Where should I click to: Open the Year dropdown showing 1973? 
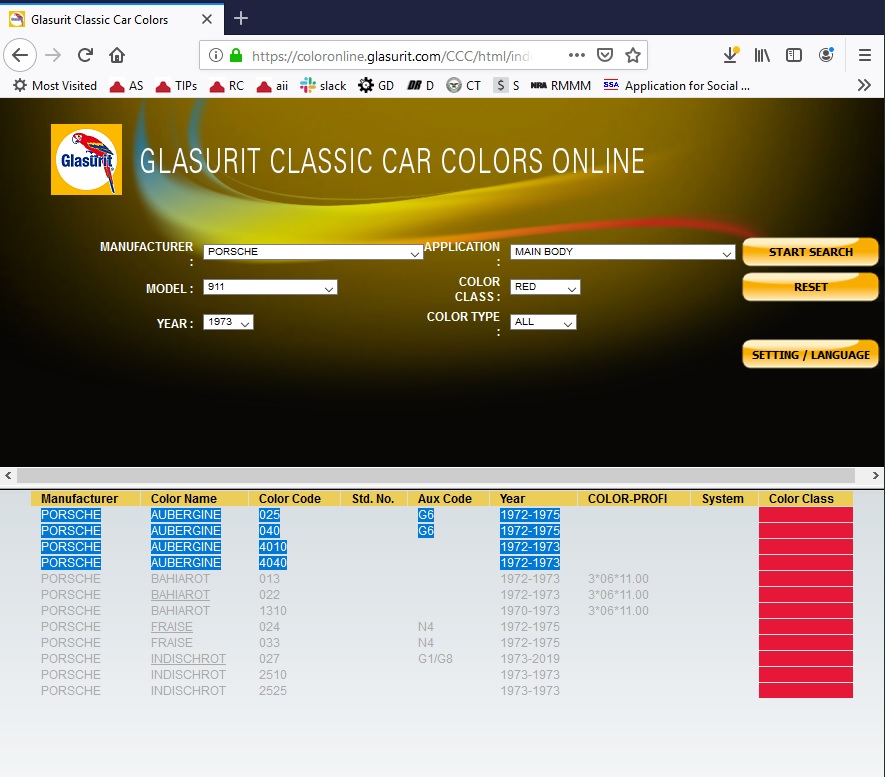click(229, 322)
